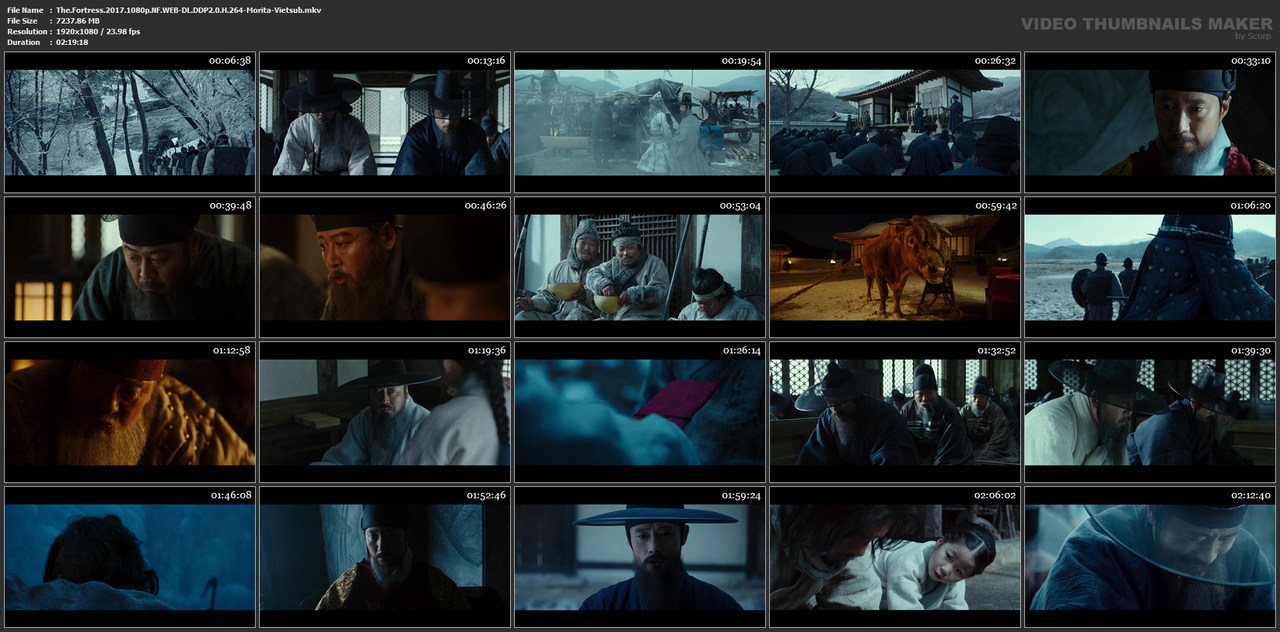This screenshot has width=1280, height=632.
Task: Click the thumbnail marked 01:46:08
Action: click(x=130, y=557)
